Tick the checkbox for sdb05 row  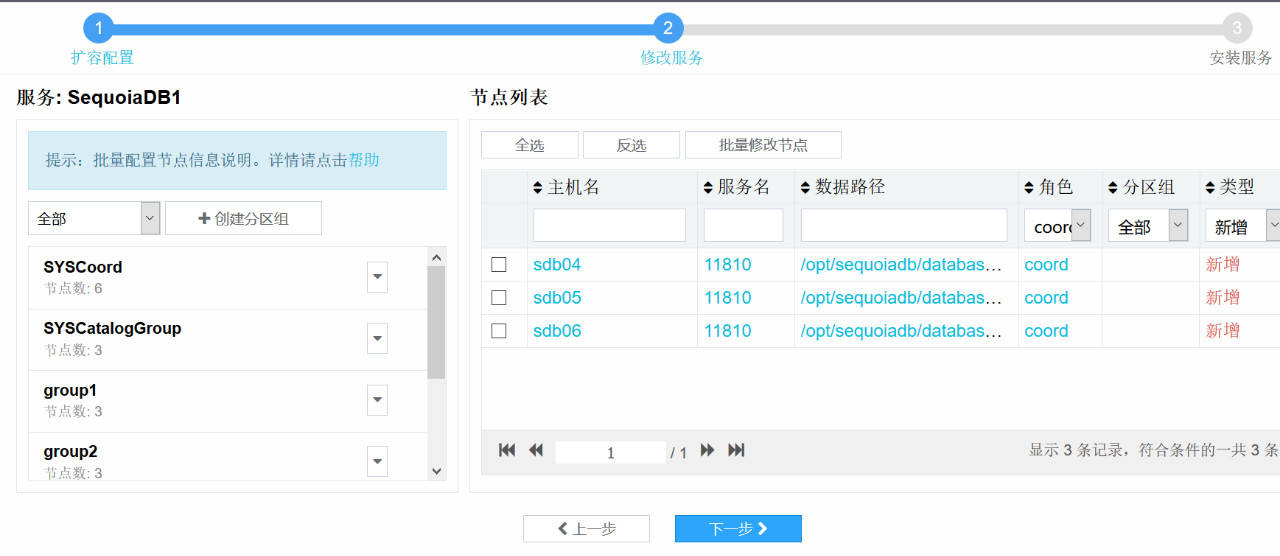(499, 298)
